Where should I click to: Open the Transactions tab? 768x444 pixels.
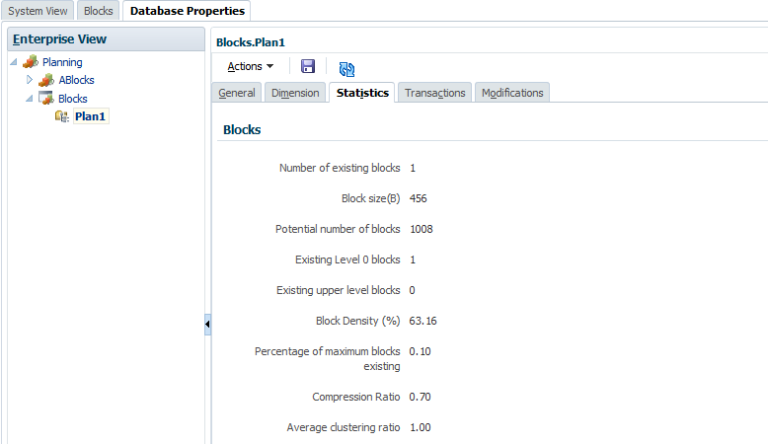(x=435, y=93)
